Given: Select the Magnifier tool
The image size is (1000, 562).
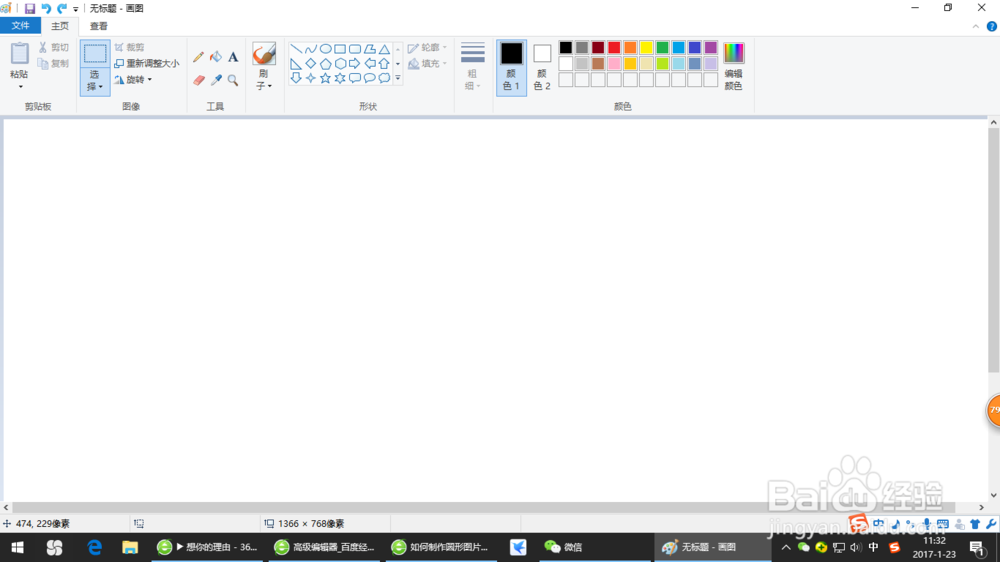Looking at the screenshot, I should (x=233, y=80).
